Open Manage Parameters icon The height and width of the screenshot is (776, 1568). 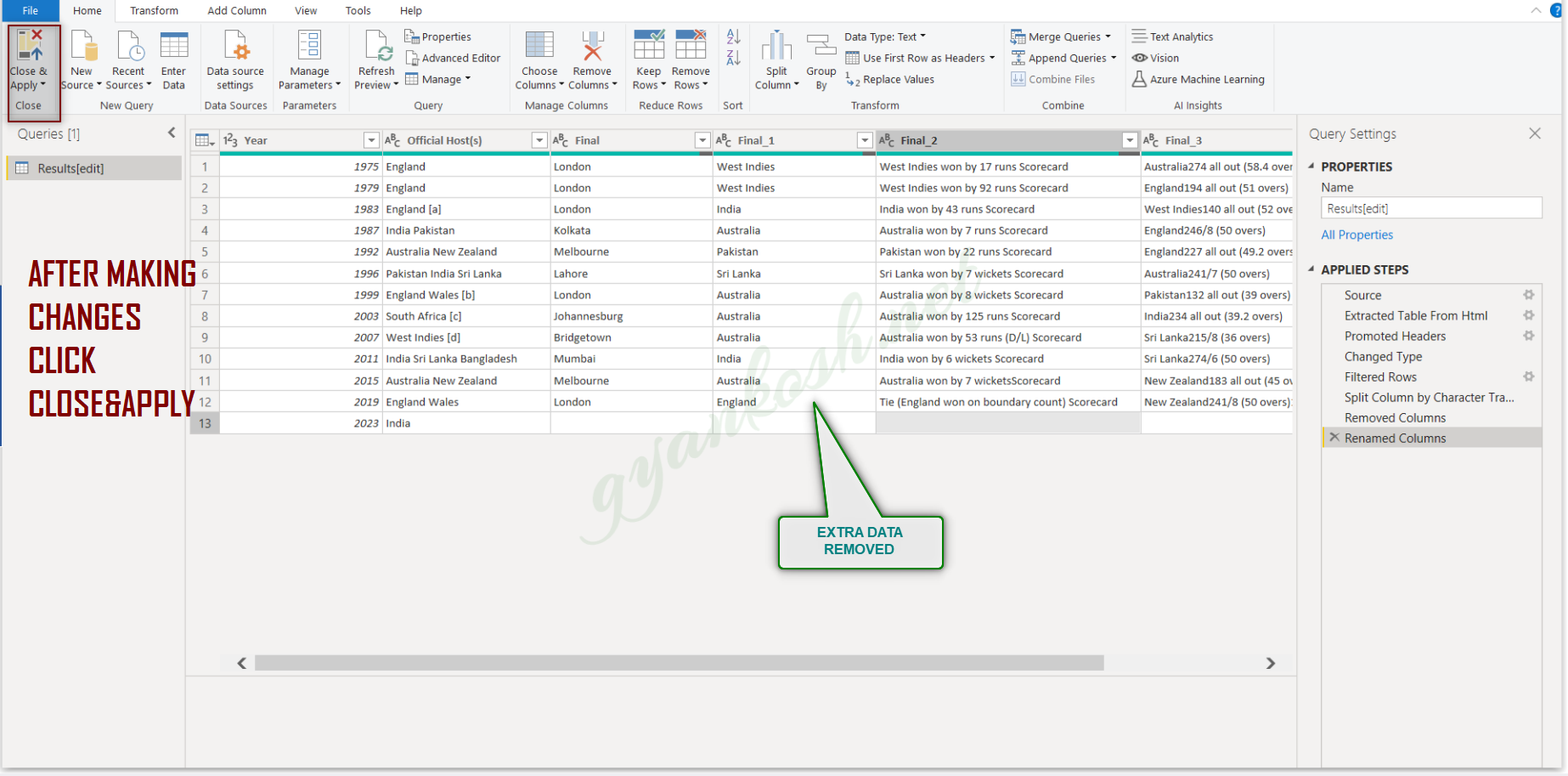[309, 46]
